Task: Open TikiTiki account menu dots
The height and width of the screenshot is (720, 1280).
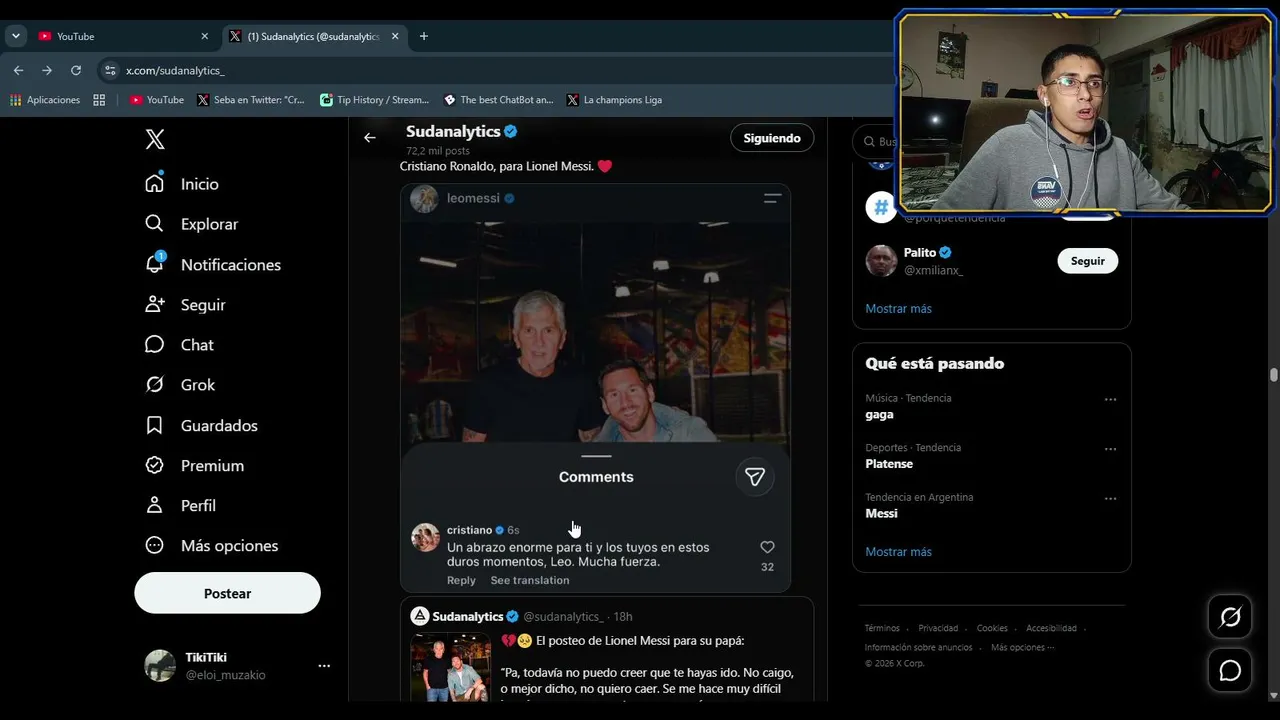Action: coord(324,666)
